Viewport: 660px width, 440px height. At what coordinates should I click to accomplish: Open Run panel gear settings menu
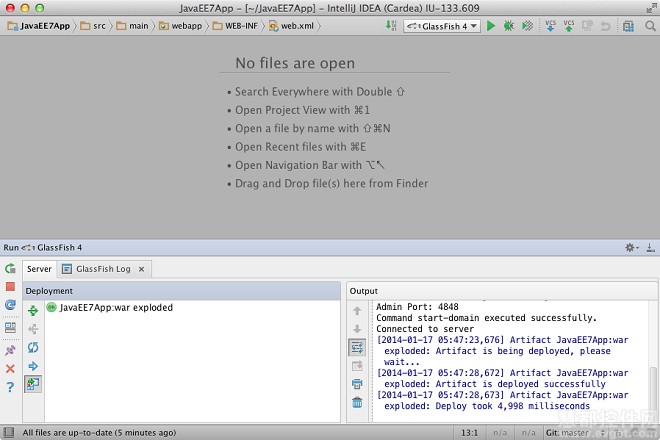click(631, 248)
